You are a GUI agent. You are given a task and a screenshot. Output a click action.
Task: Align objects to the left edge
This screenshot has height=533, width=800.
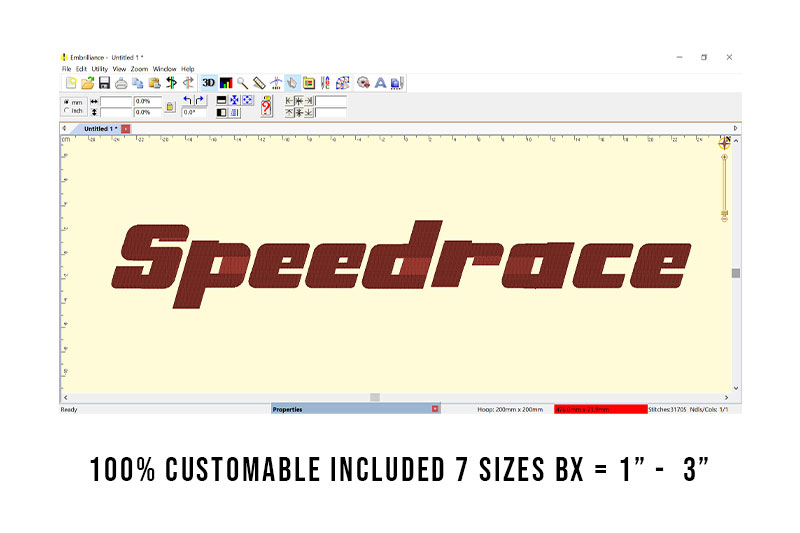coord(289,100)
